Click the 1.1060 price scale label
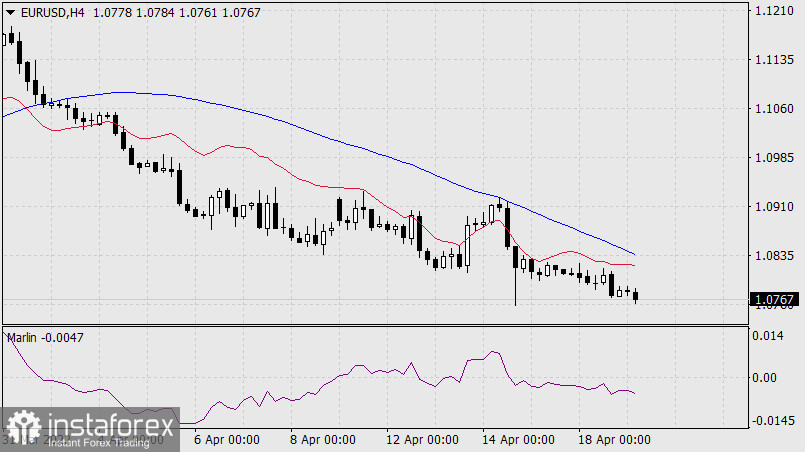Screen dimensions: 805x452 pyautogui.click(x=774, y=109)
